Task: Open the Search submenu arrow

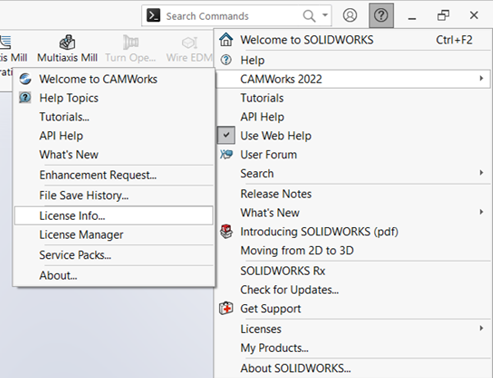Action: (x=481, y=173)
